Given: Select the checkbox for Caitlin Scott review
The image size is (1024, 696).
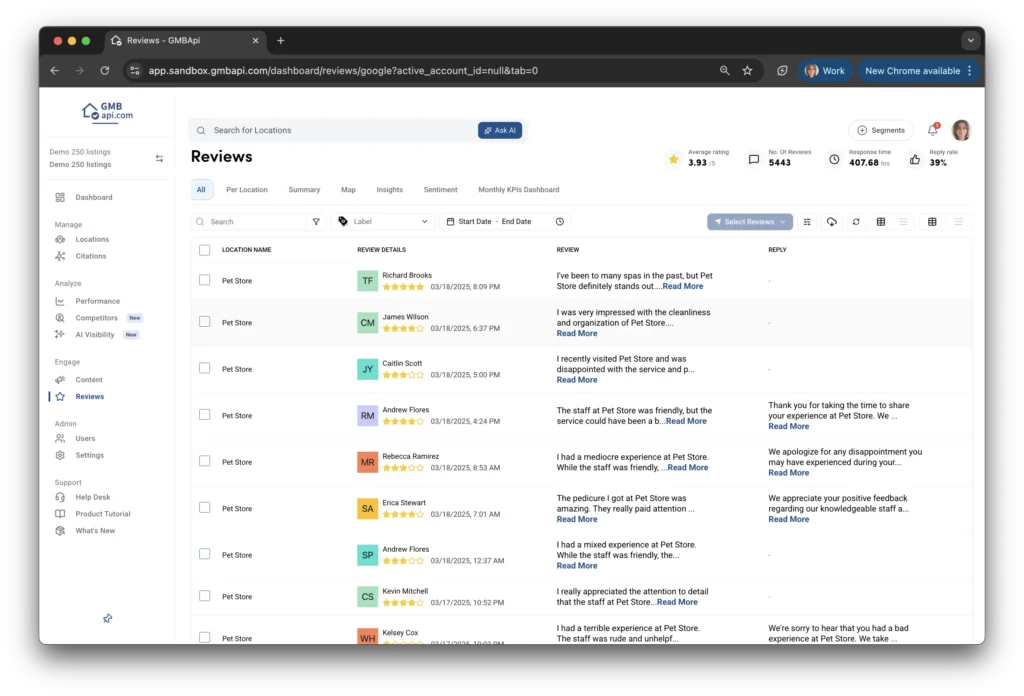Looking at the screenshot, I should (x=205, y=369).
